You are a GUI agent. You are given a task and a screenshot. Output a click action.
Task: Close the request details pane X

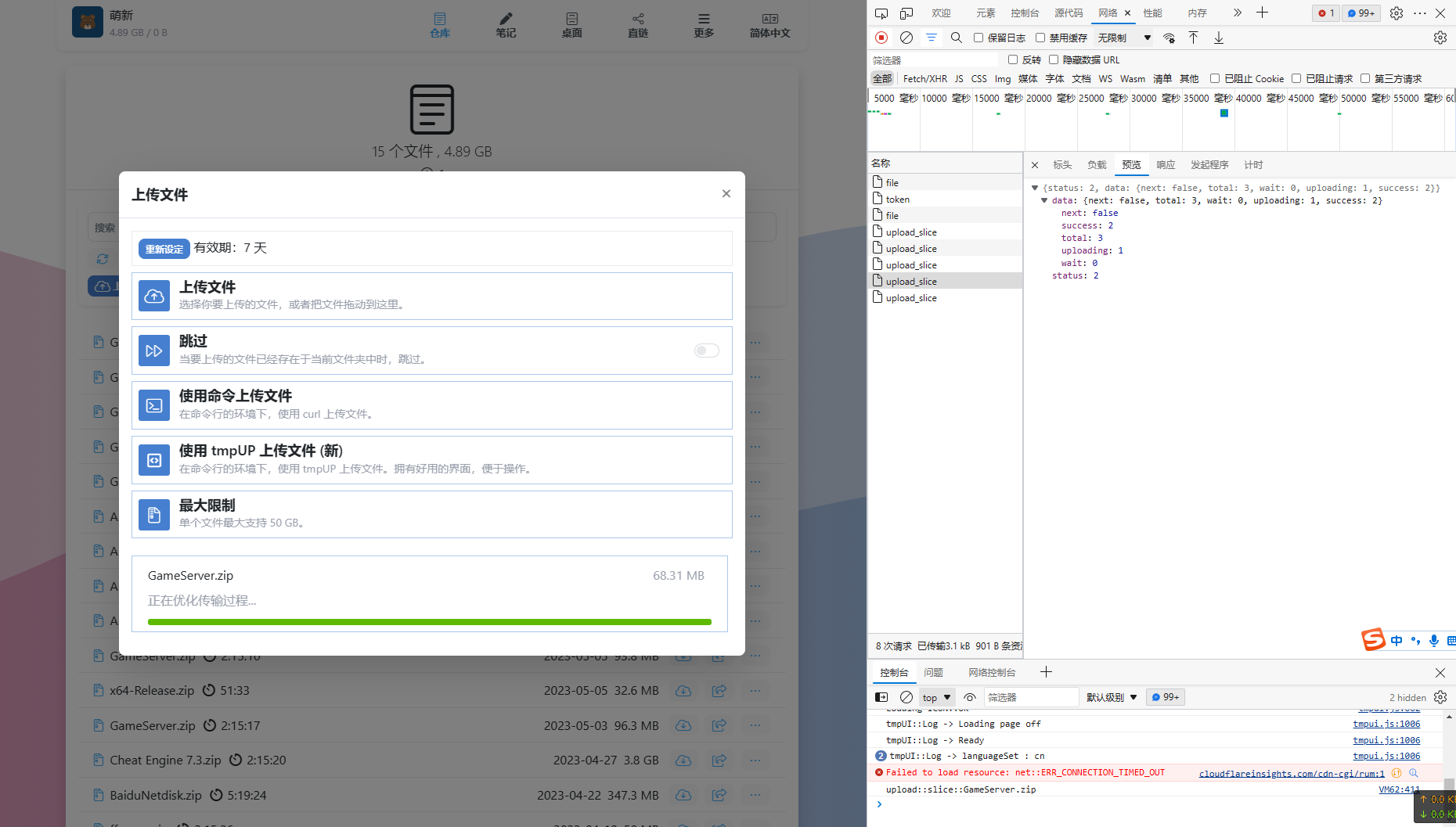click(x=1035, y=165)
